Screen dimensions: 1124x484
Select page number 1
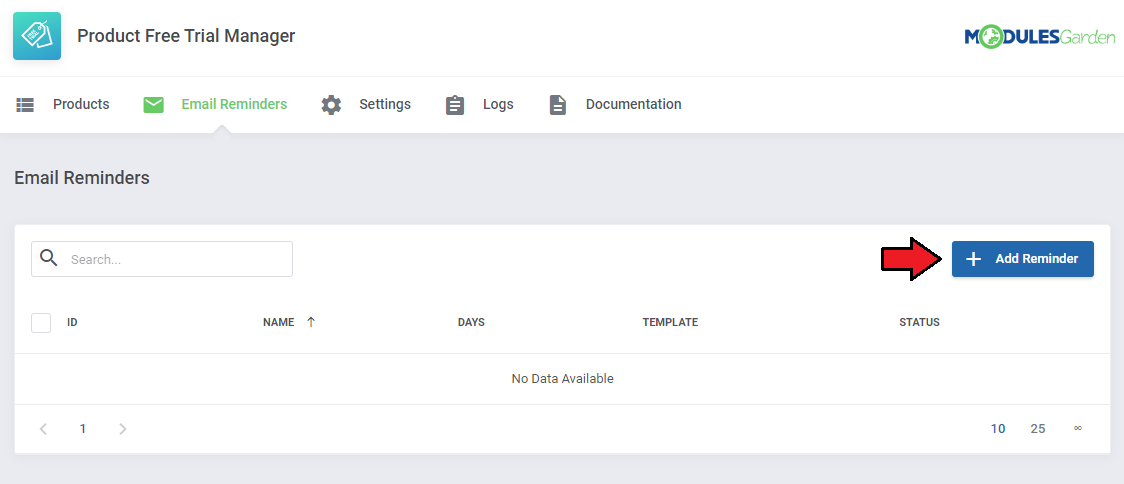[x=82, y=429]
